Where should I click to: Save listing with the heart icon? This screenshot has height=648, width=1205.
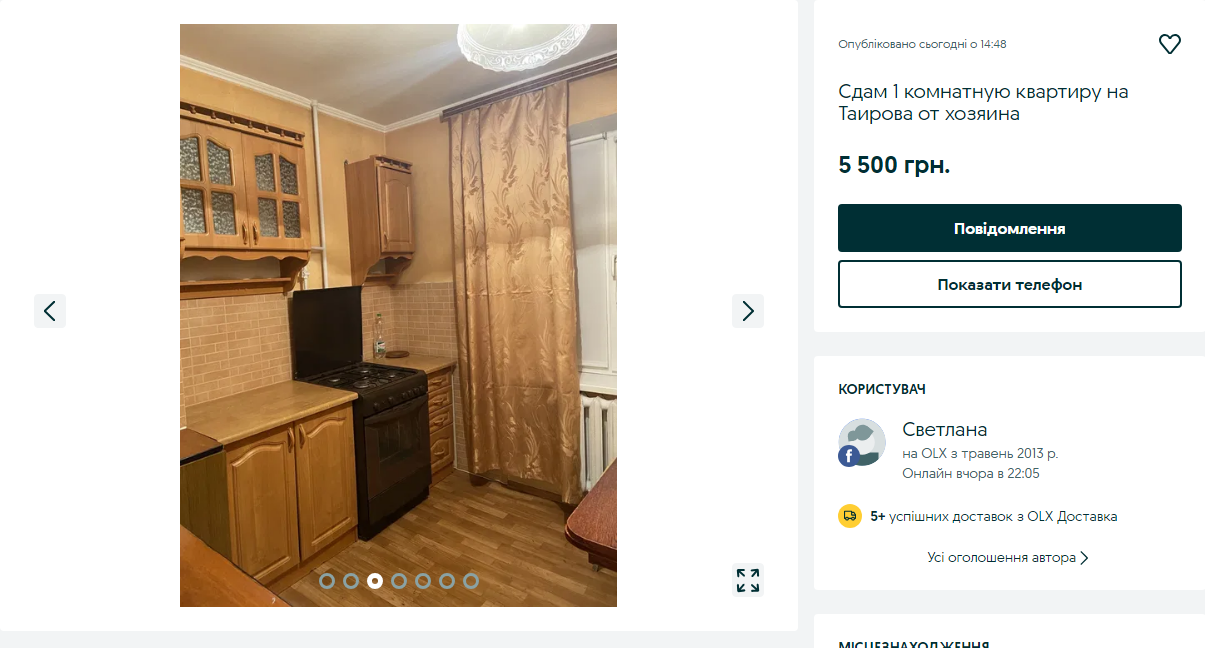[x=1169, y=44]
